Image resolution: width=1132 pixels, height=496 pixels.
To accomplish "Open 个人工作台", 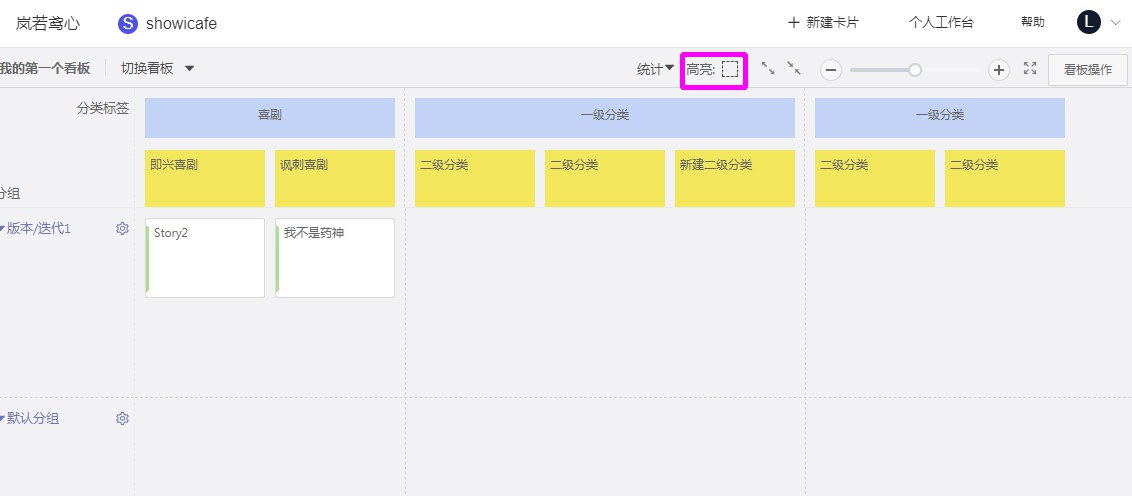I will click(x=941, y=22).
